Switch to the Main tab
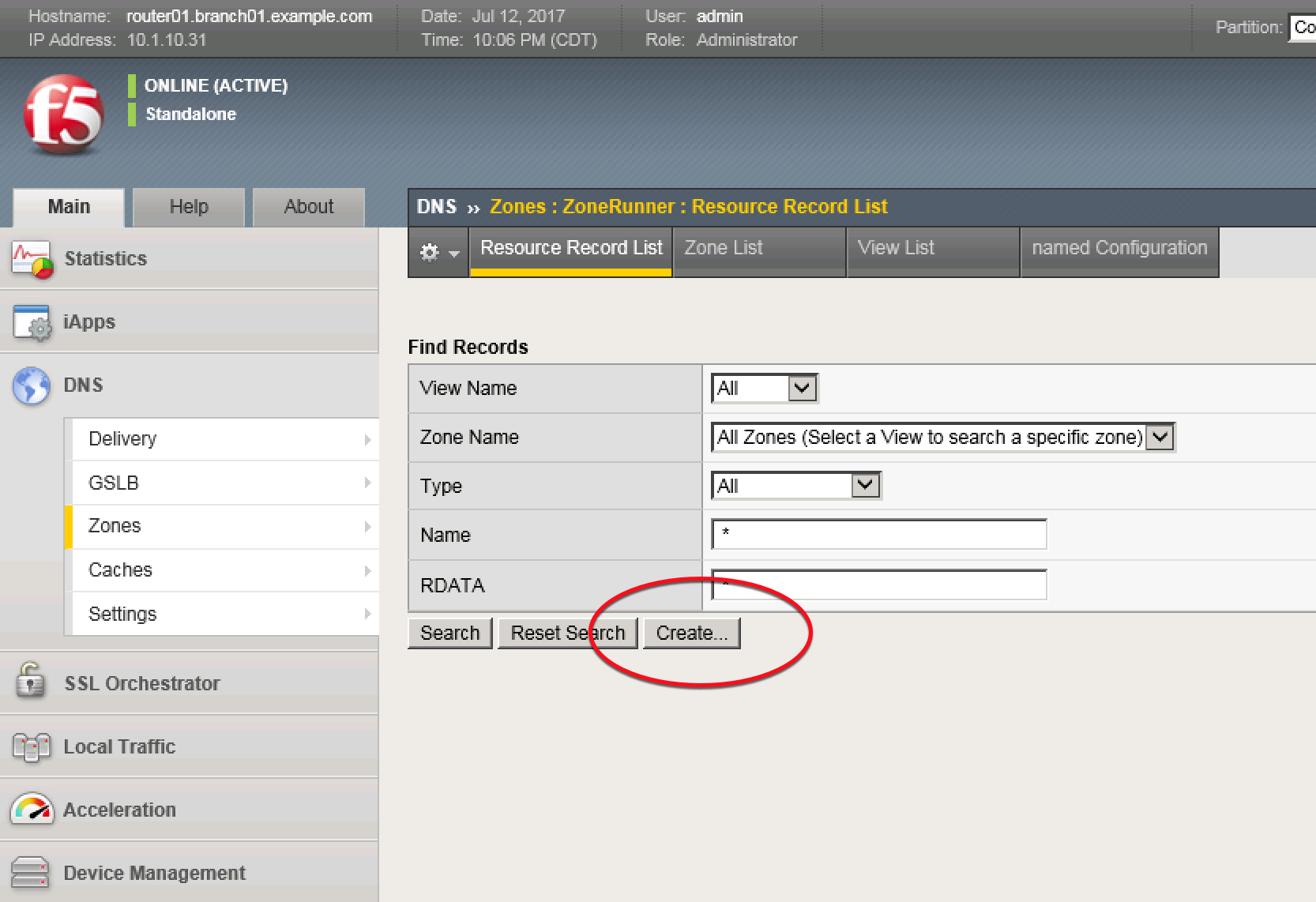The image size is (1316, 902). pyautogui.click(x=69, y=207)
